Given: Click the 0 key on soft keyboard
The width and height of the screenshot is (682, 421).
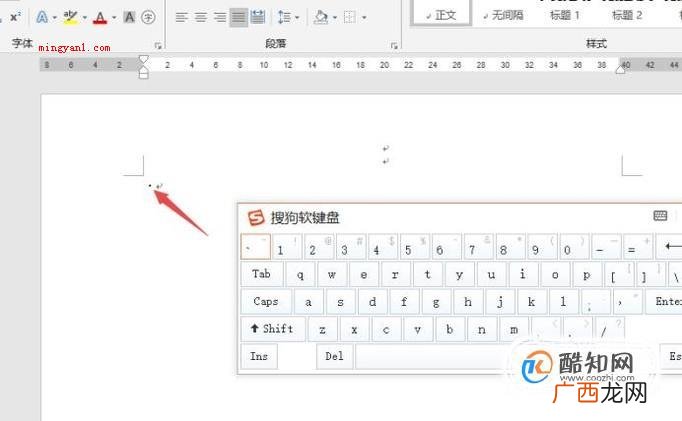Looking at the screenshot, I should pos(573,247).
